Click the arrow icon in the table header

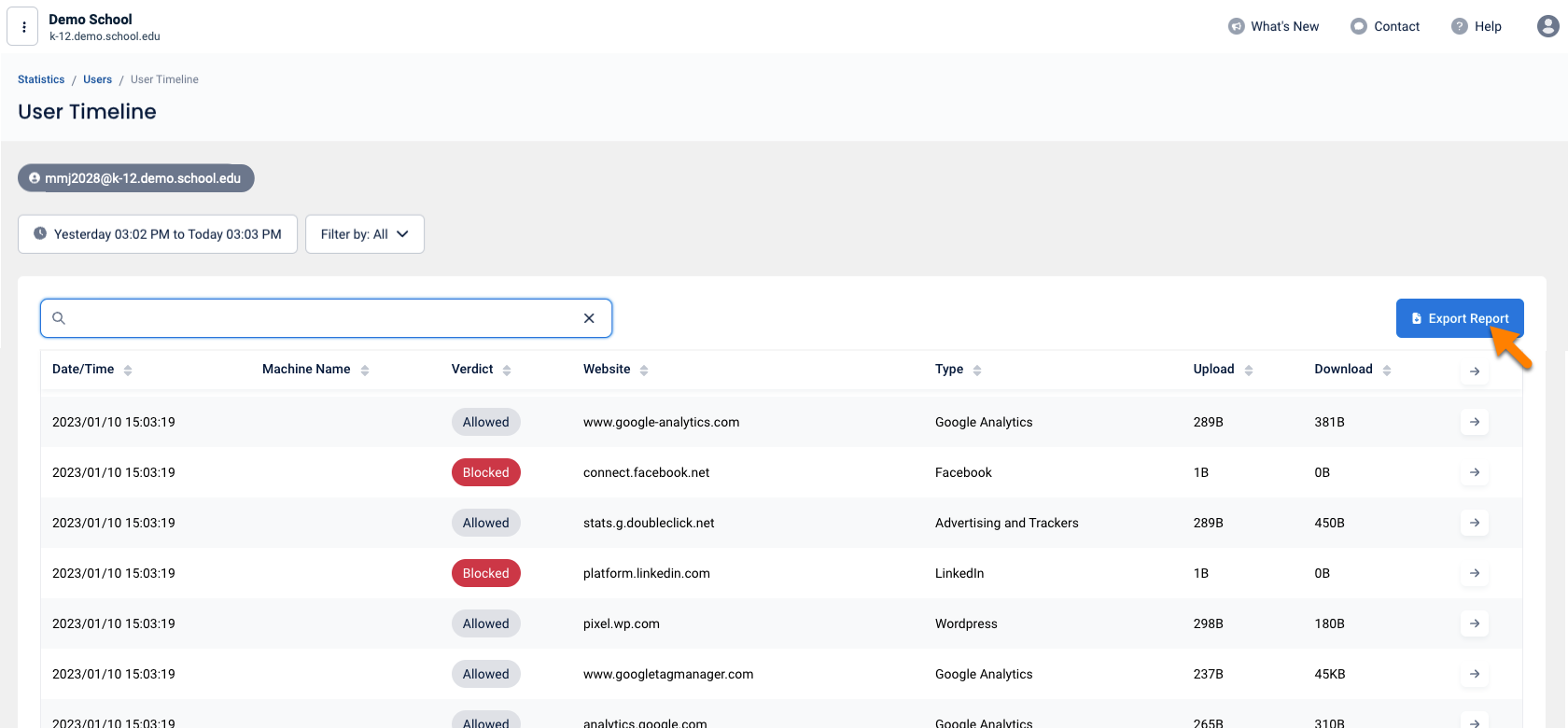(x=1475, y=371)
